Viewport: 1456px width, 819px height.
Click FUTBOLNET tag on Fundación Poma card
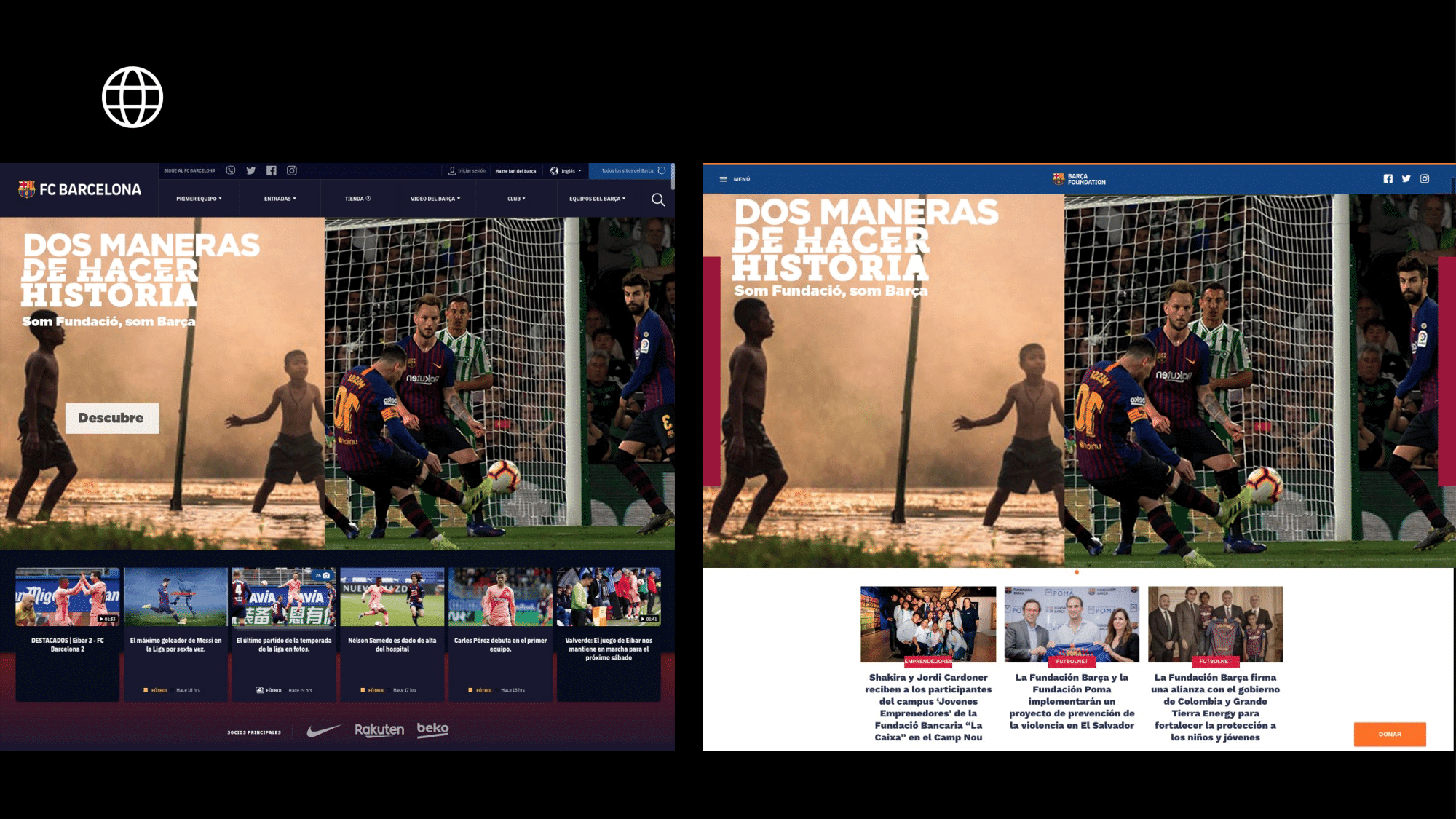(1072, 661)
